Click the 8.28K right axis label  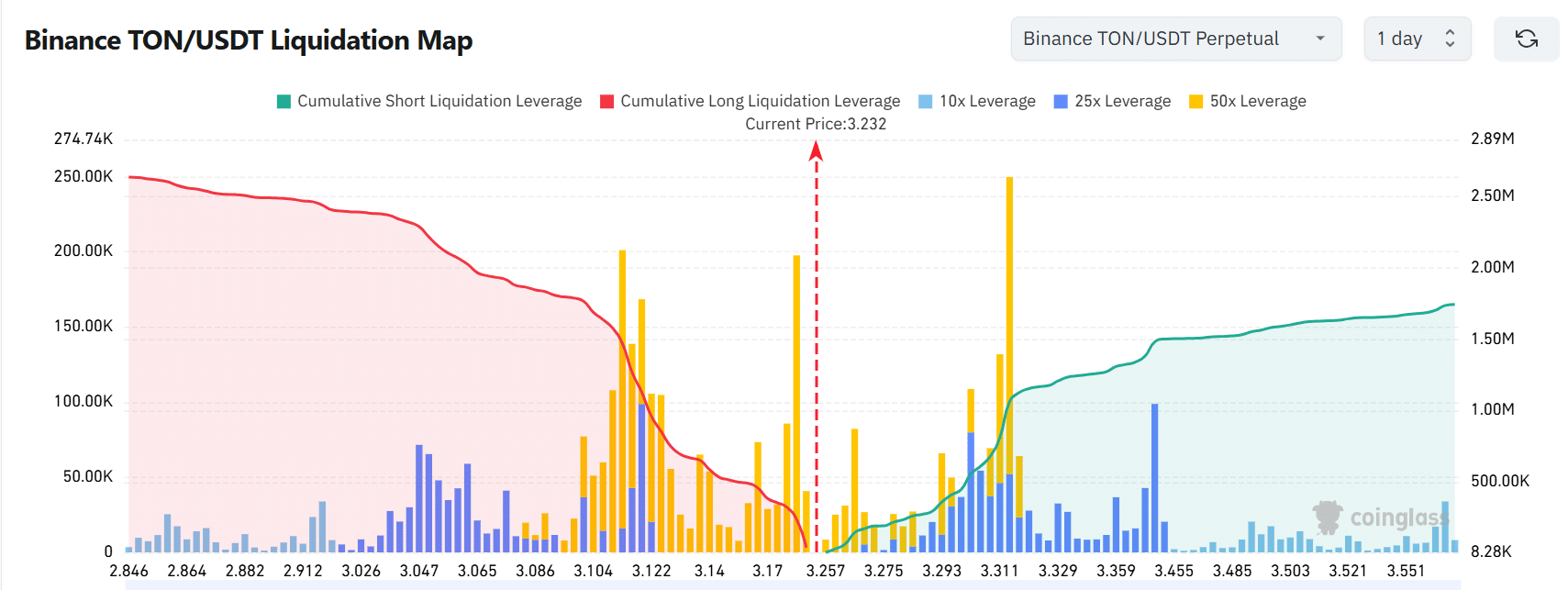1491,551
